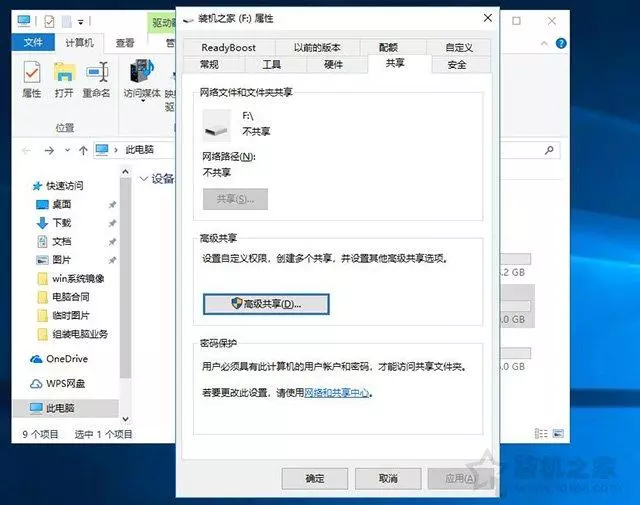This screenshot has width=640, height=505.
Task: Click the Explorer window computer icon in titlebar
Action: tap(24, 20)
